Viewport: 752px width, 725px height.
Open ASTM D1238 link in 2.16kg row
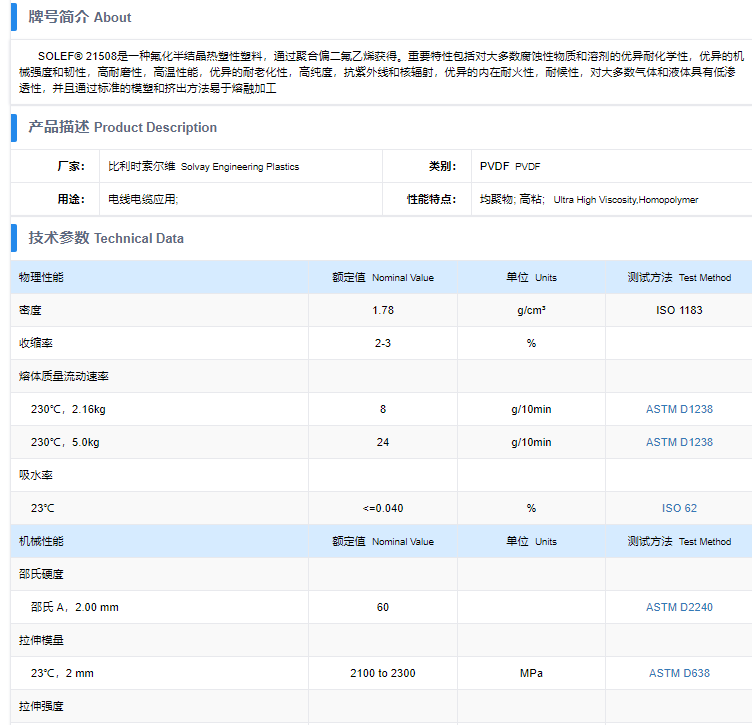pos(679,409)
